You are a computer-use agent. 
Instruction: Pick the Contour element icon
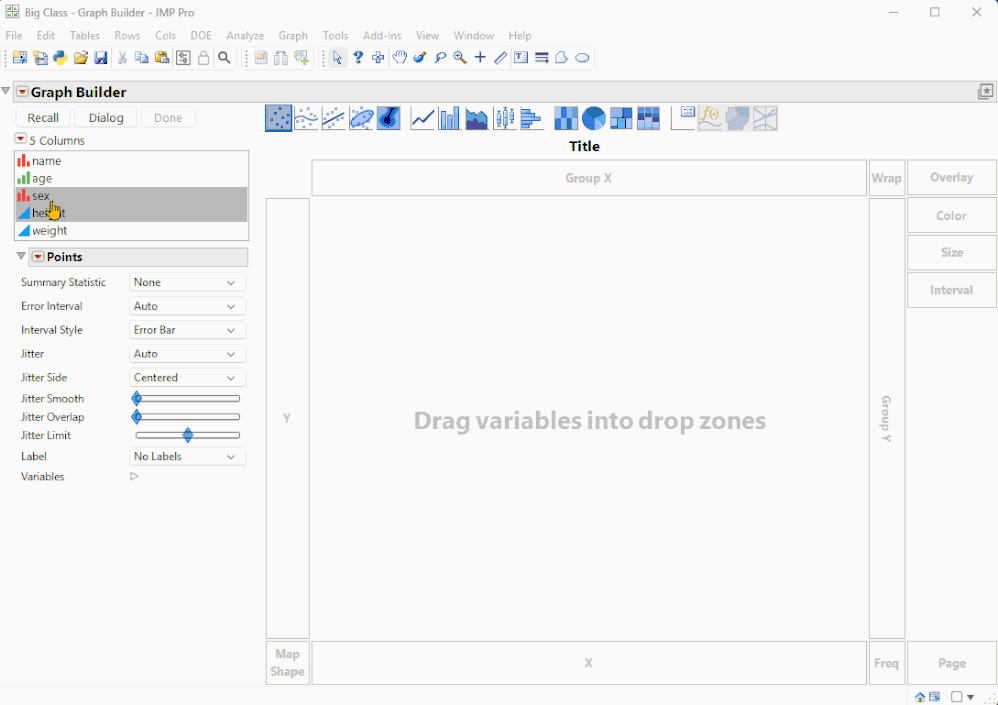pyautogui.click(x=389, y=118)
